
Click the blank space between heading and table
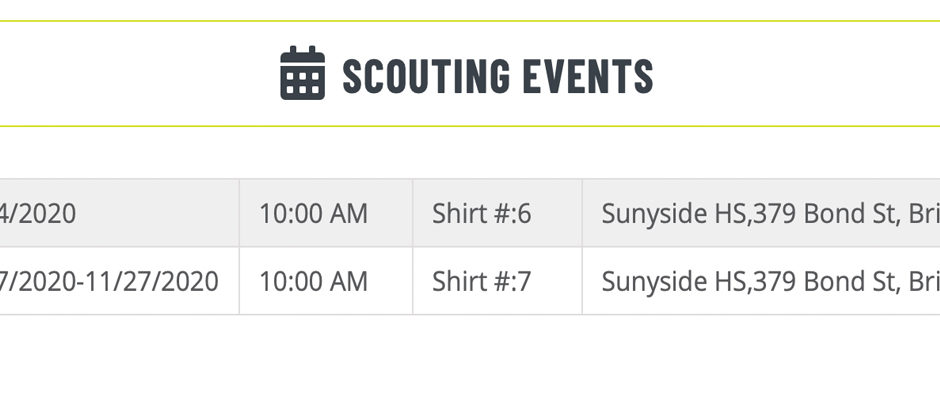(x=470, y=153)
